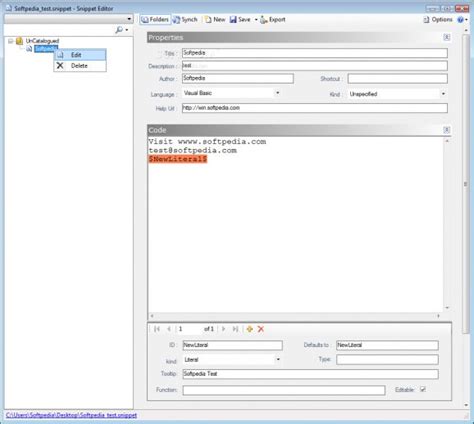Screen dimensions: 474x424
Task: Toggle the Folders toolbar button
Action: click(155, 20)
